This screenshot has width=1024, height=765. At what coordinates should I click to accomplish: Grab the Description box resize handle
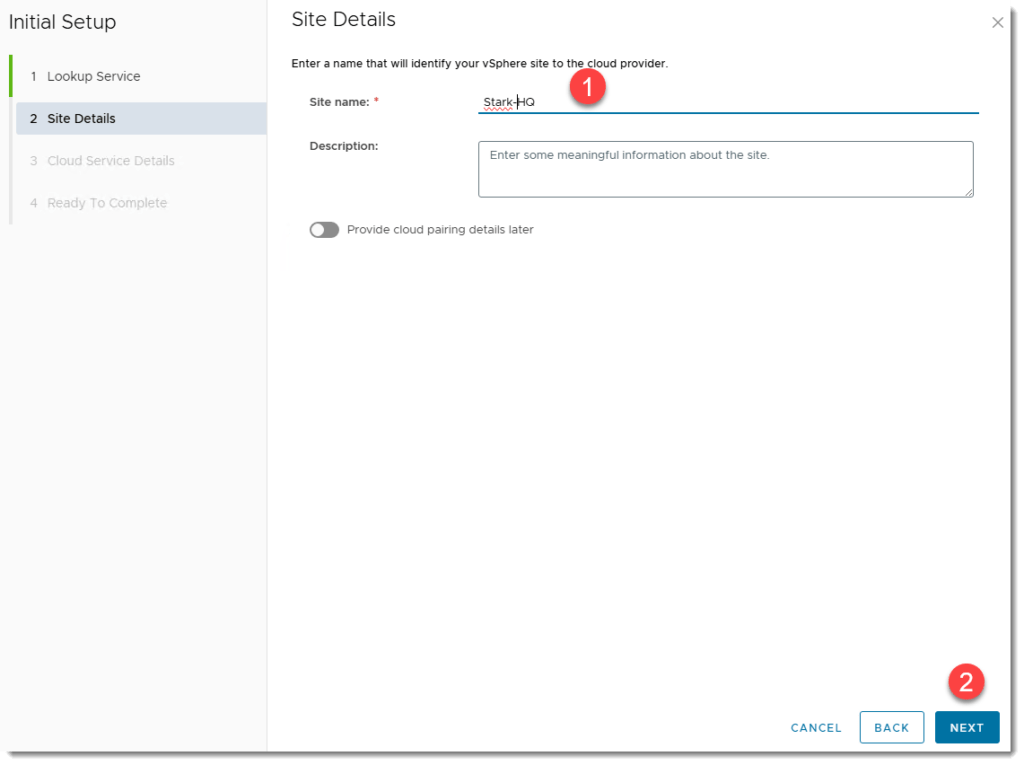coord(968,191)
